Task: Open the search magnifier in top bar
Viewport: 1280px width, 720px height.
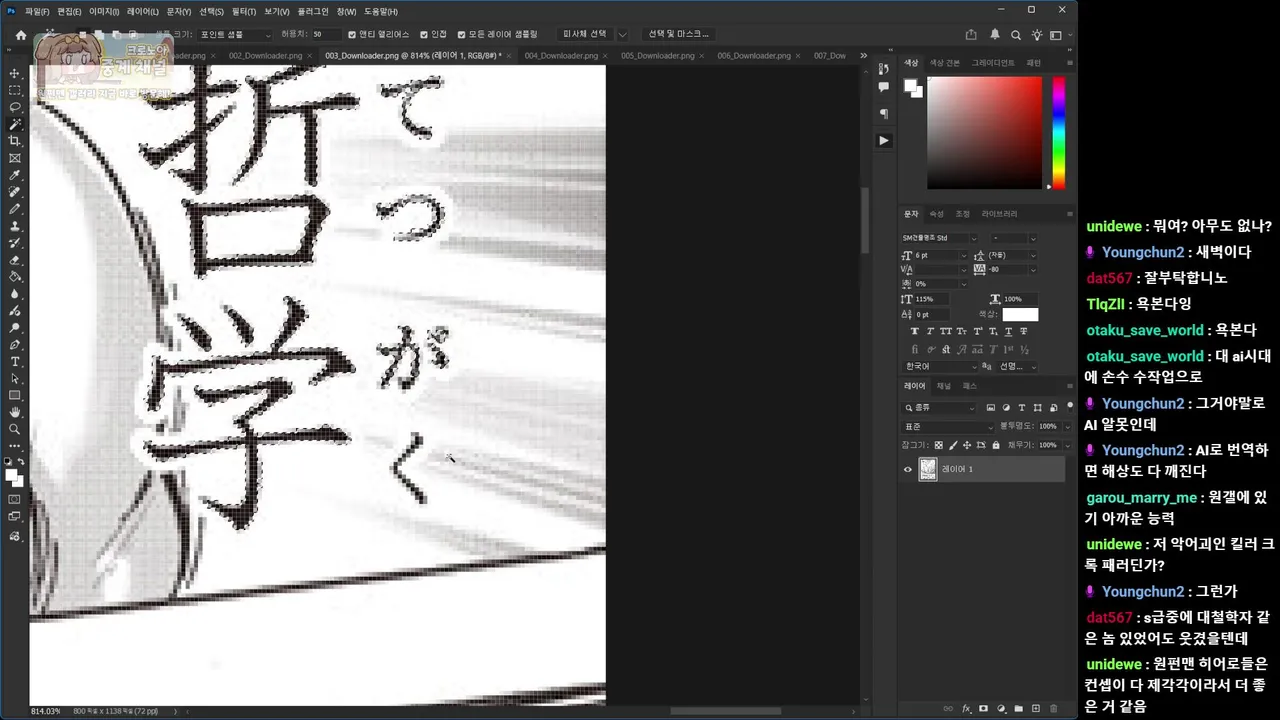Action: (x=1016, y=35)
